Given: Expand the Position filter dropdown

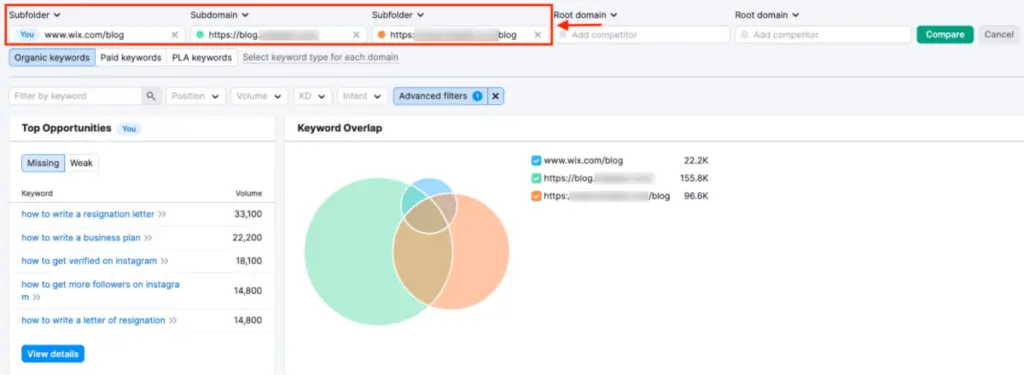Looking at the screenshot, I should point(196,96).
